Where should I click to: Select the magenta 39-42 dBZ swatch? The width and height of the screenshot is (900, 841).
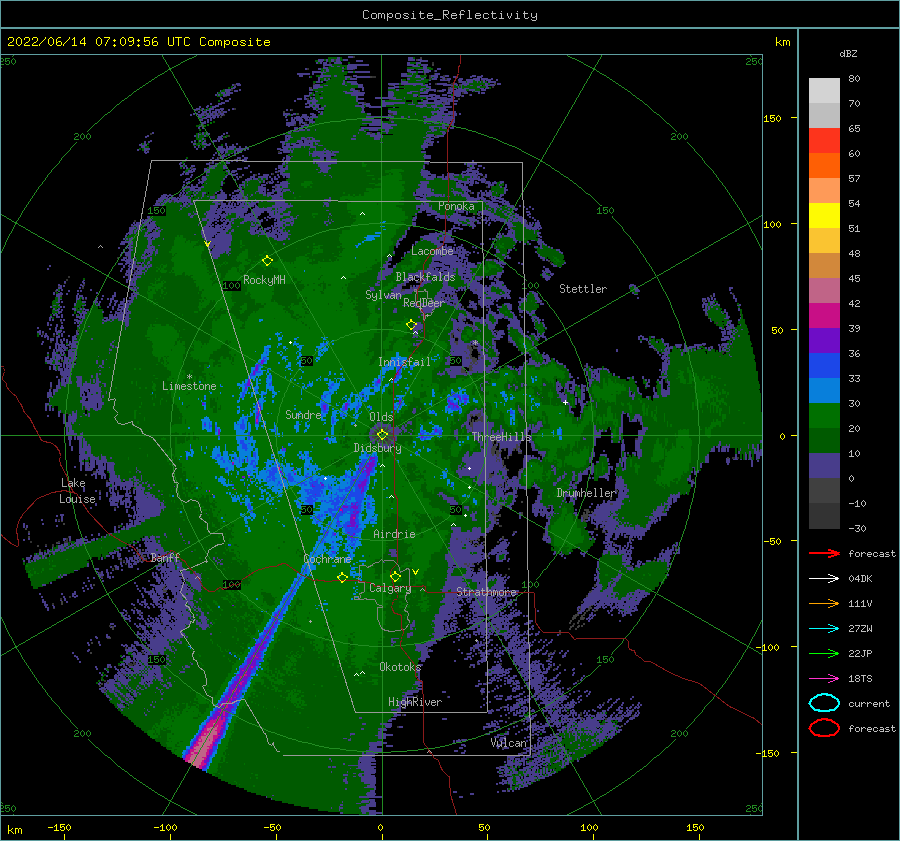click(824, 316)
